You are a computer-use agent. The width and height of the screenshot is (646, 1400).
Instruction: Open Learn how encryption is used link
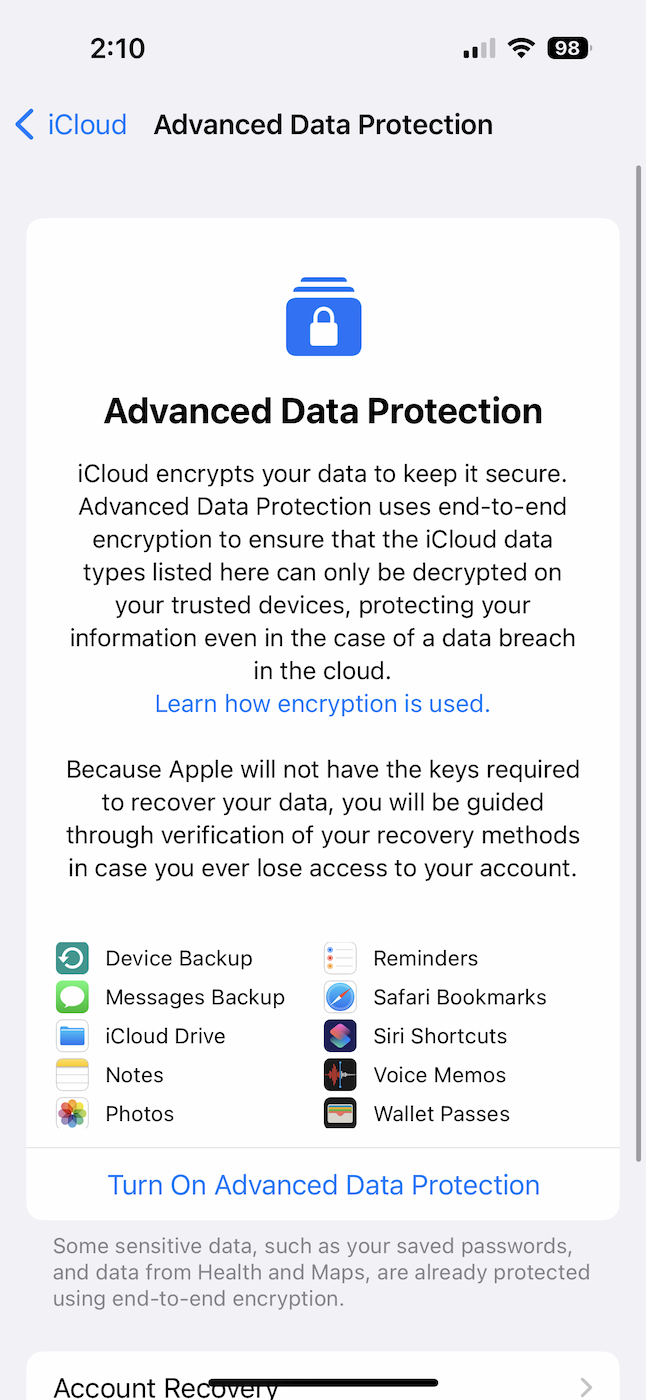coord(323,703)
